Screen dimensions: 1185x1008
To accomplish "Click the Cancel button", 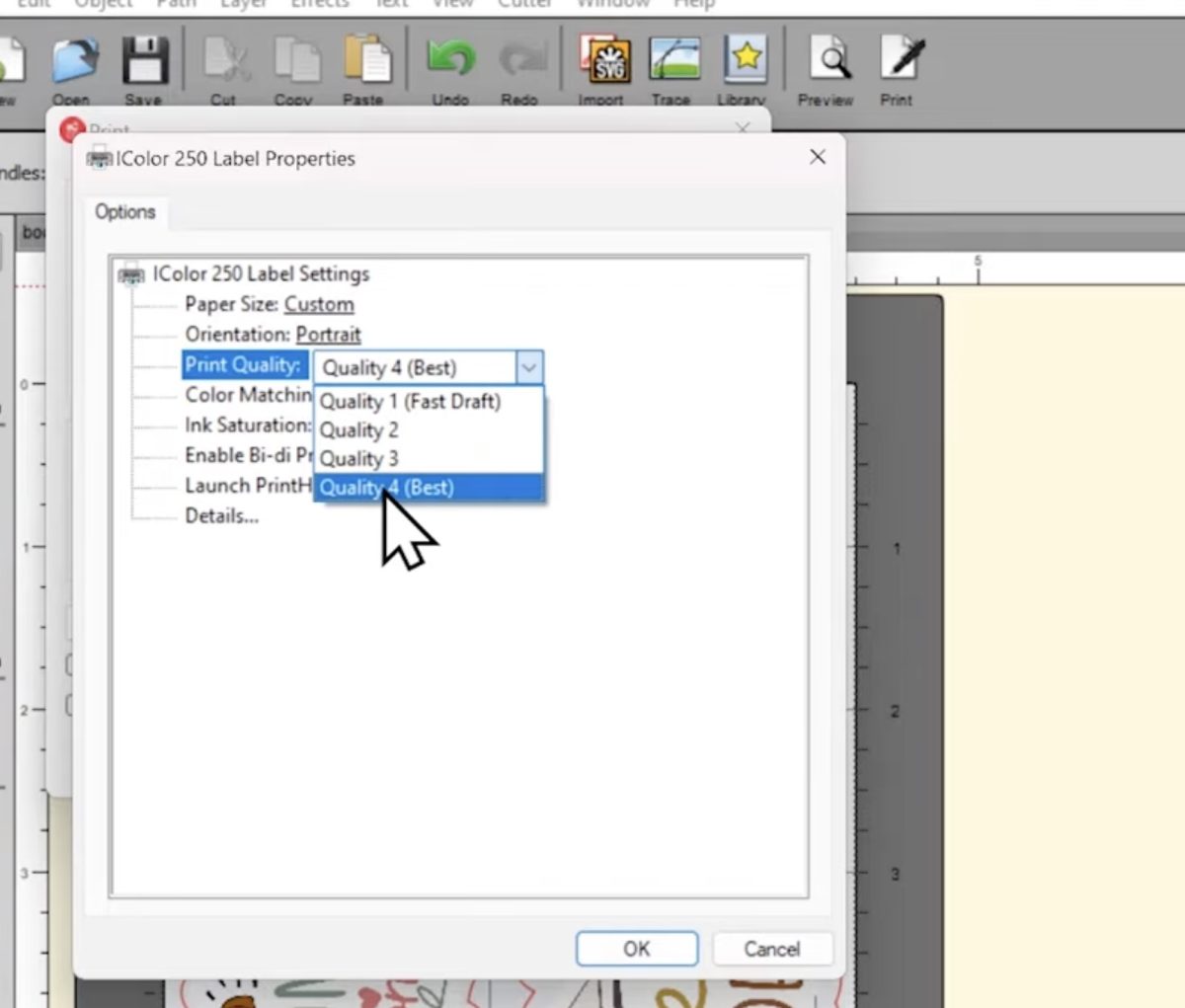I will pyautogui.click(x=772, y=949).
